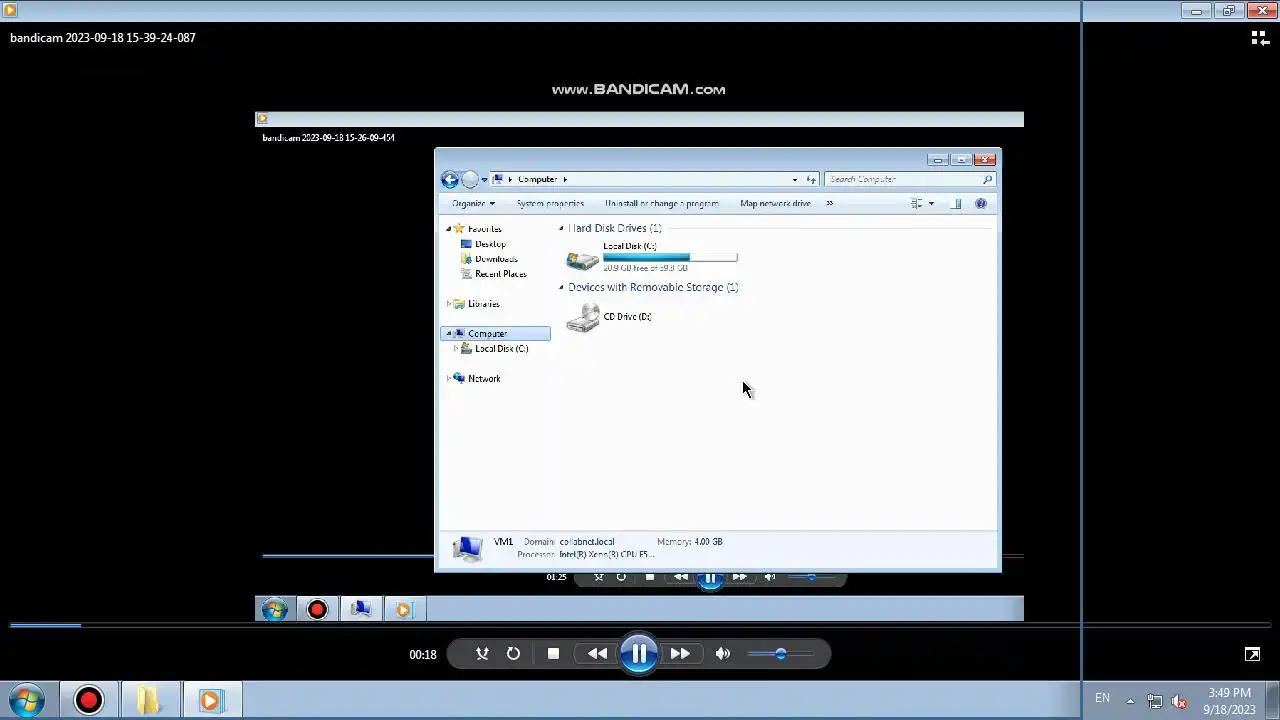Click System properties in toolbar
Image resolution: width=1280 pixels, height=720 pixels.
(x=550, y=203)
